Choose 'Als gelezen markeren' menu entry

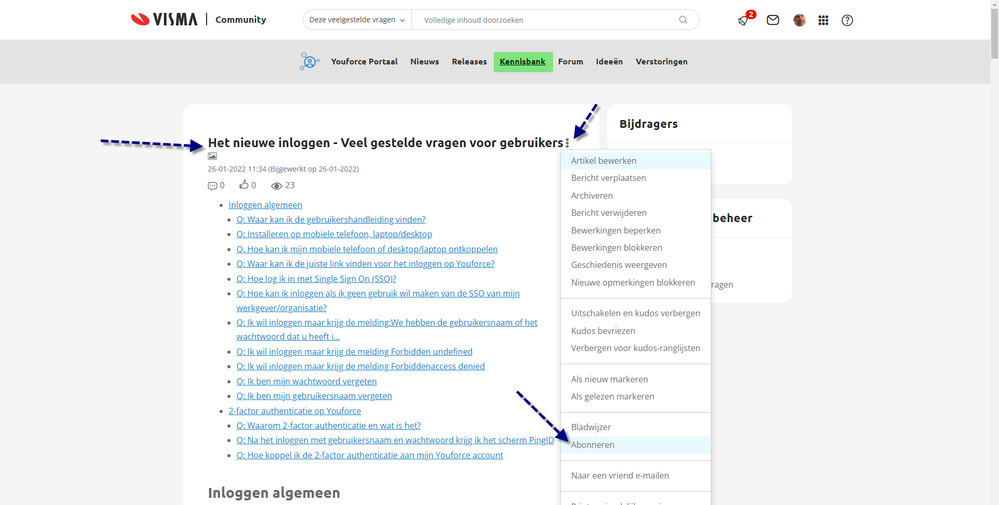click(636, 397)
